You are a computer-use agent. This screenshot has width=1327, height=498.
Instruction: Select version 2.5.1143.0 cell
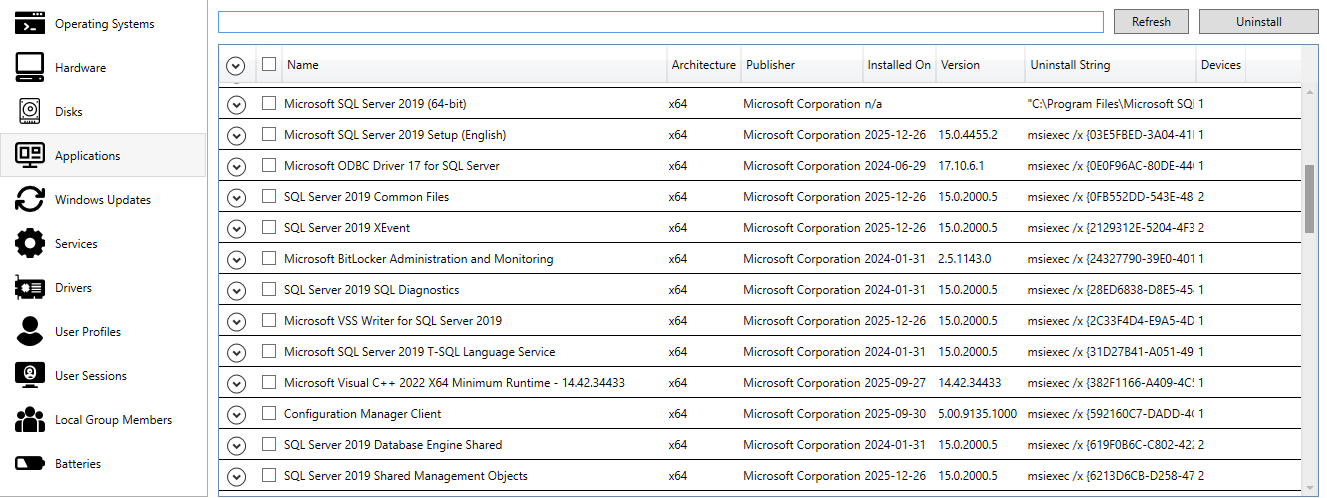[x=965, y=258]
